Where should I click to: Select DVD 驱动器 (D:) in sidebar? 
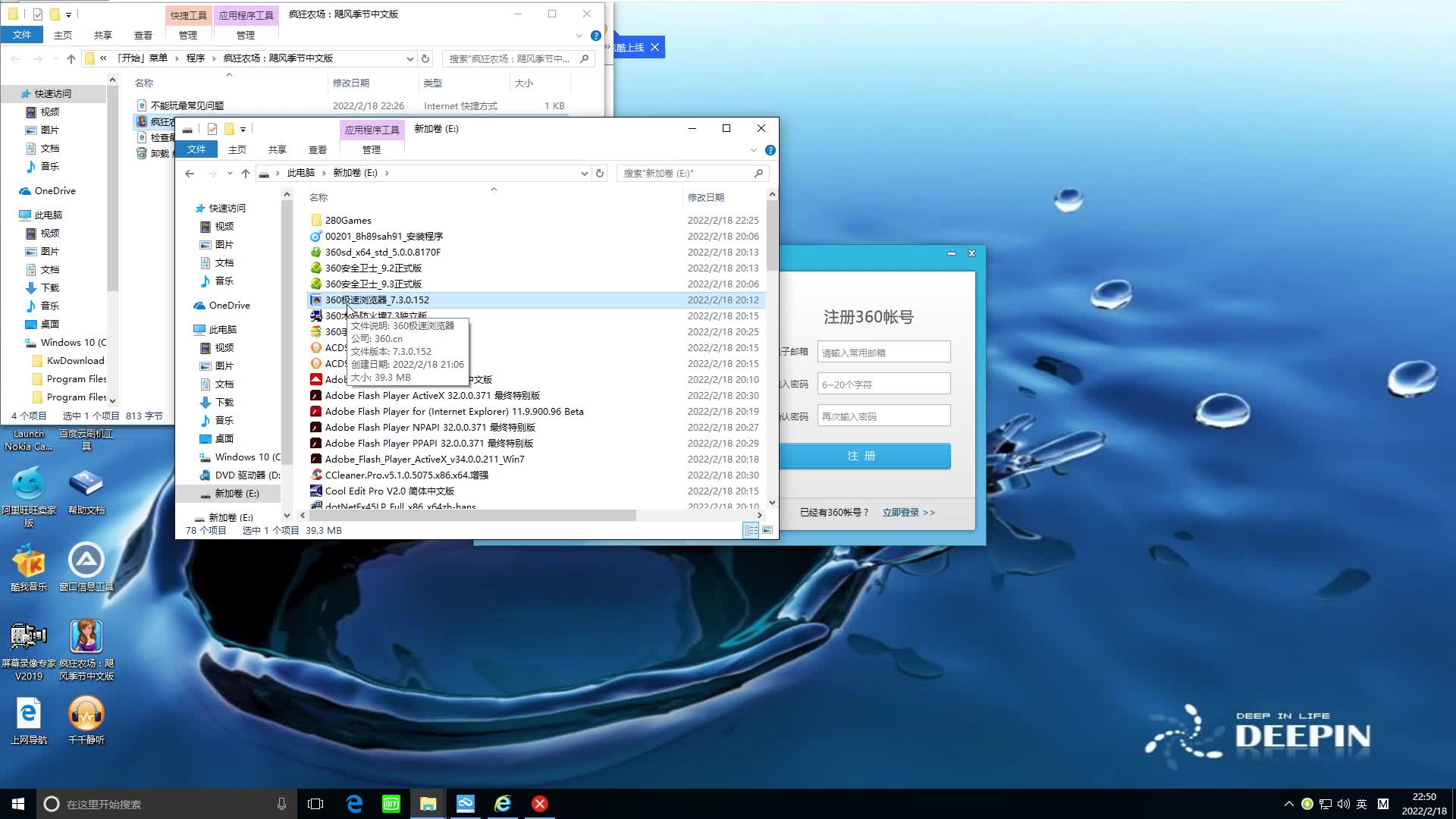[247, 475]
